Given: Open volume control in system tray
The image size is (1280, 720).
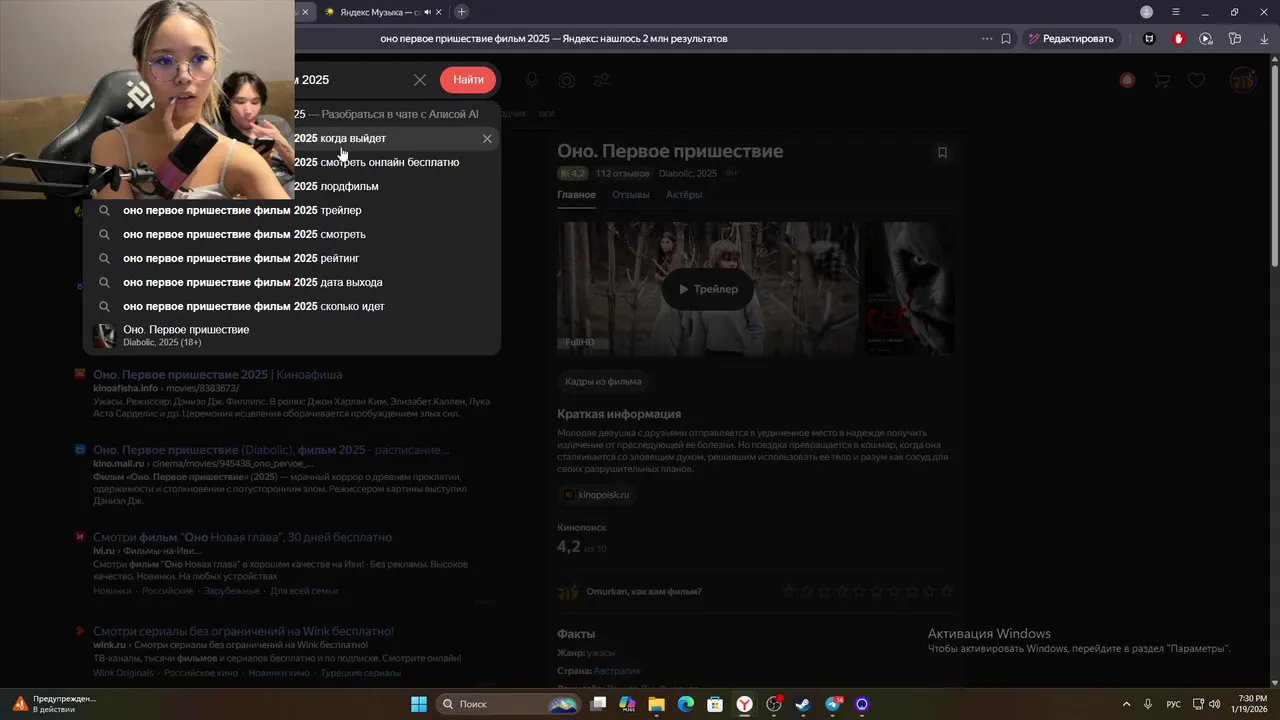Looking at the screenshot, I should [x=1215, y=704].
